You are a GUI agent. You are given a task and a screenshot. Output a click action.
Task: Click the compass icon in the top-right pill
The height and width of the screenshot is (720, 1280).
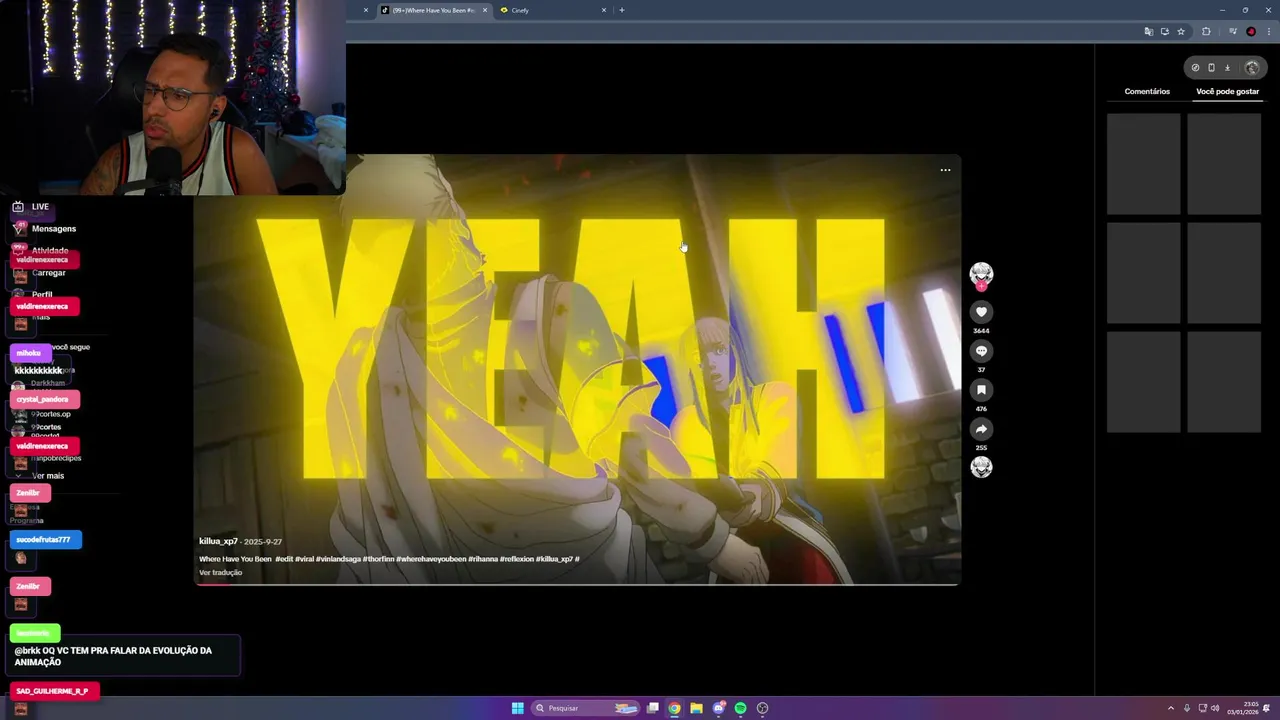click(1195, 68)
